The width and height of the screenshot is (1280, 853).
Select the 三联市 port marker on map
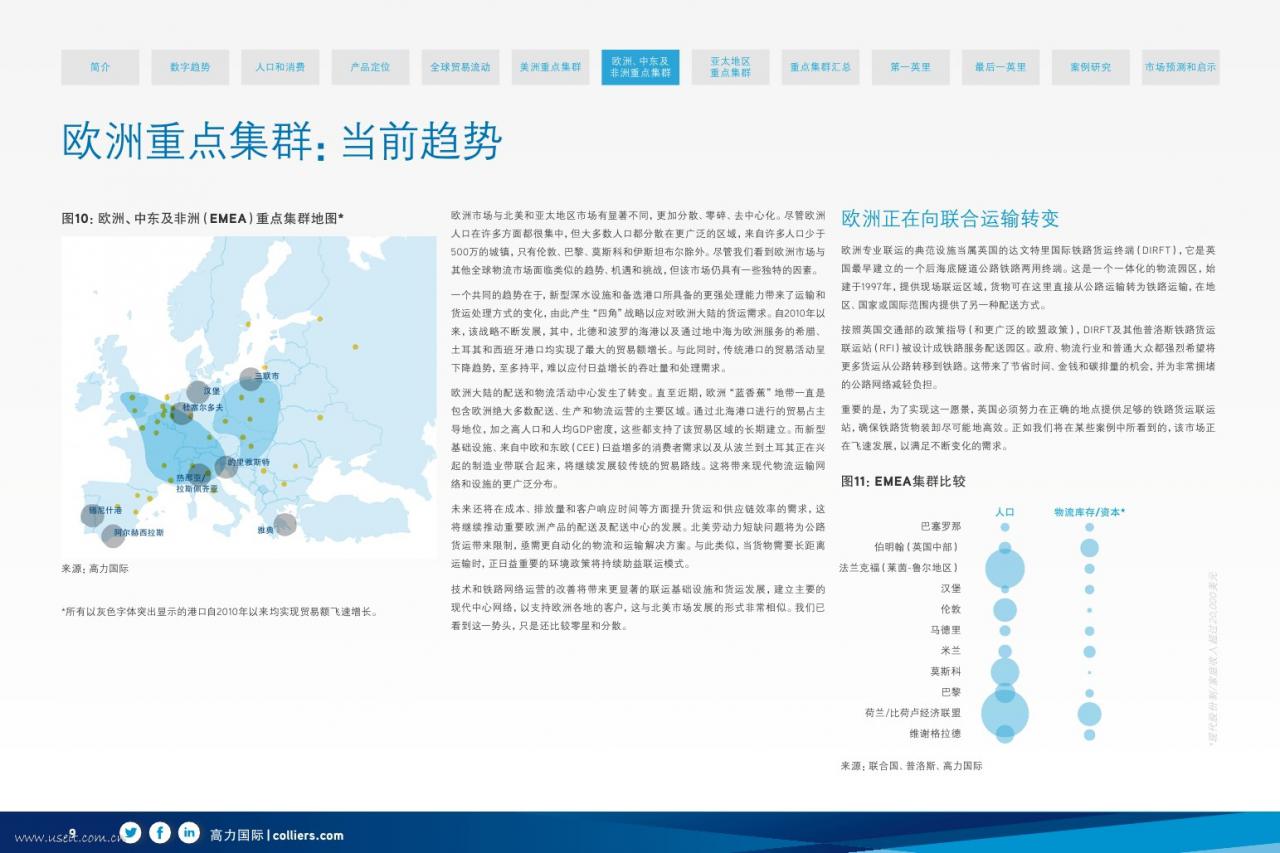click(249, 379)
